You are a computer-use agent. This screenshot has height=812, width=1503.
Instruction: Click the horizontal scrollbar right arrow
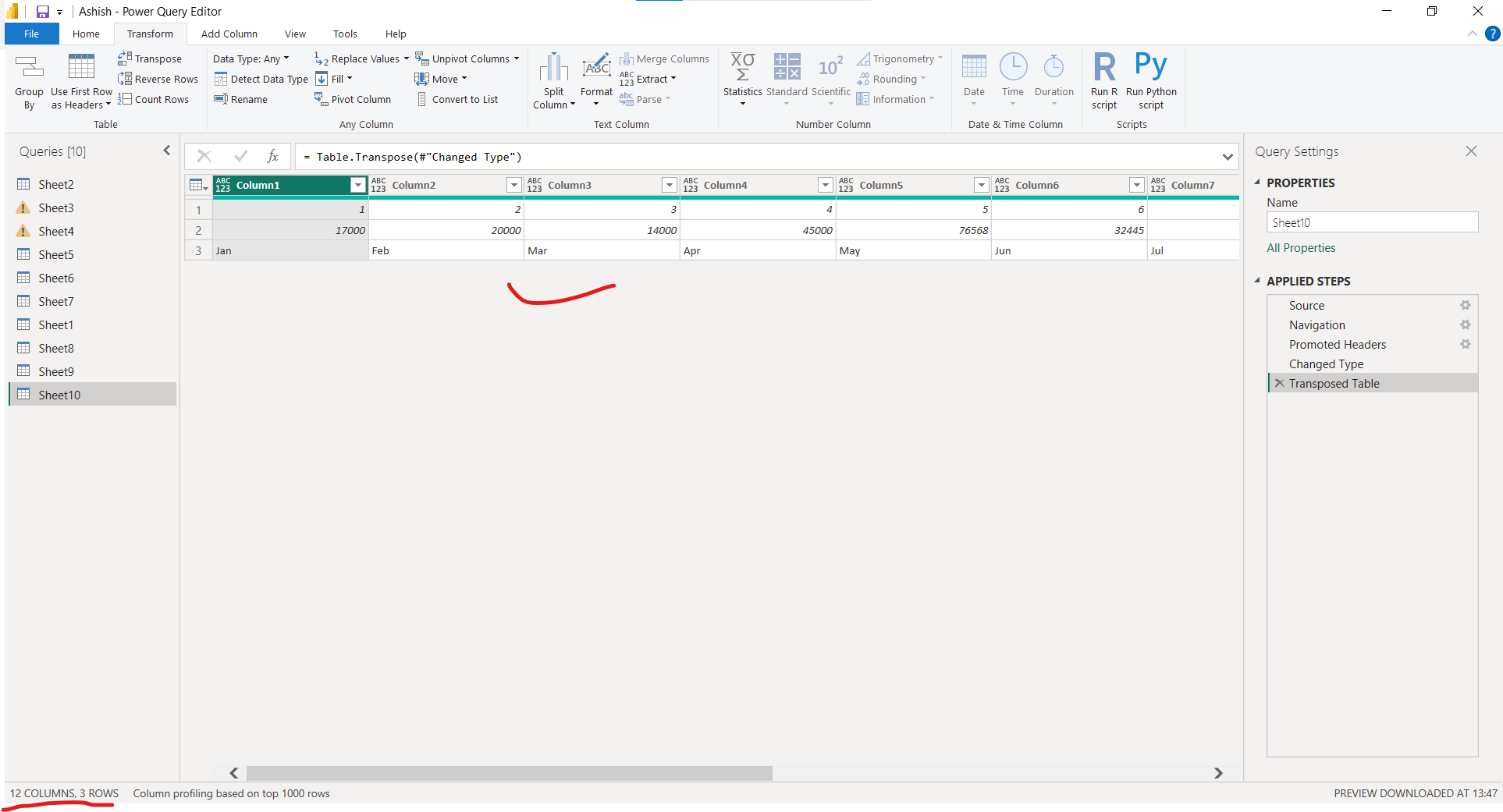[1217, 773]
